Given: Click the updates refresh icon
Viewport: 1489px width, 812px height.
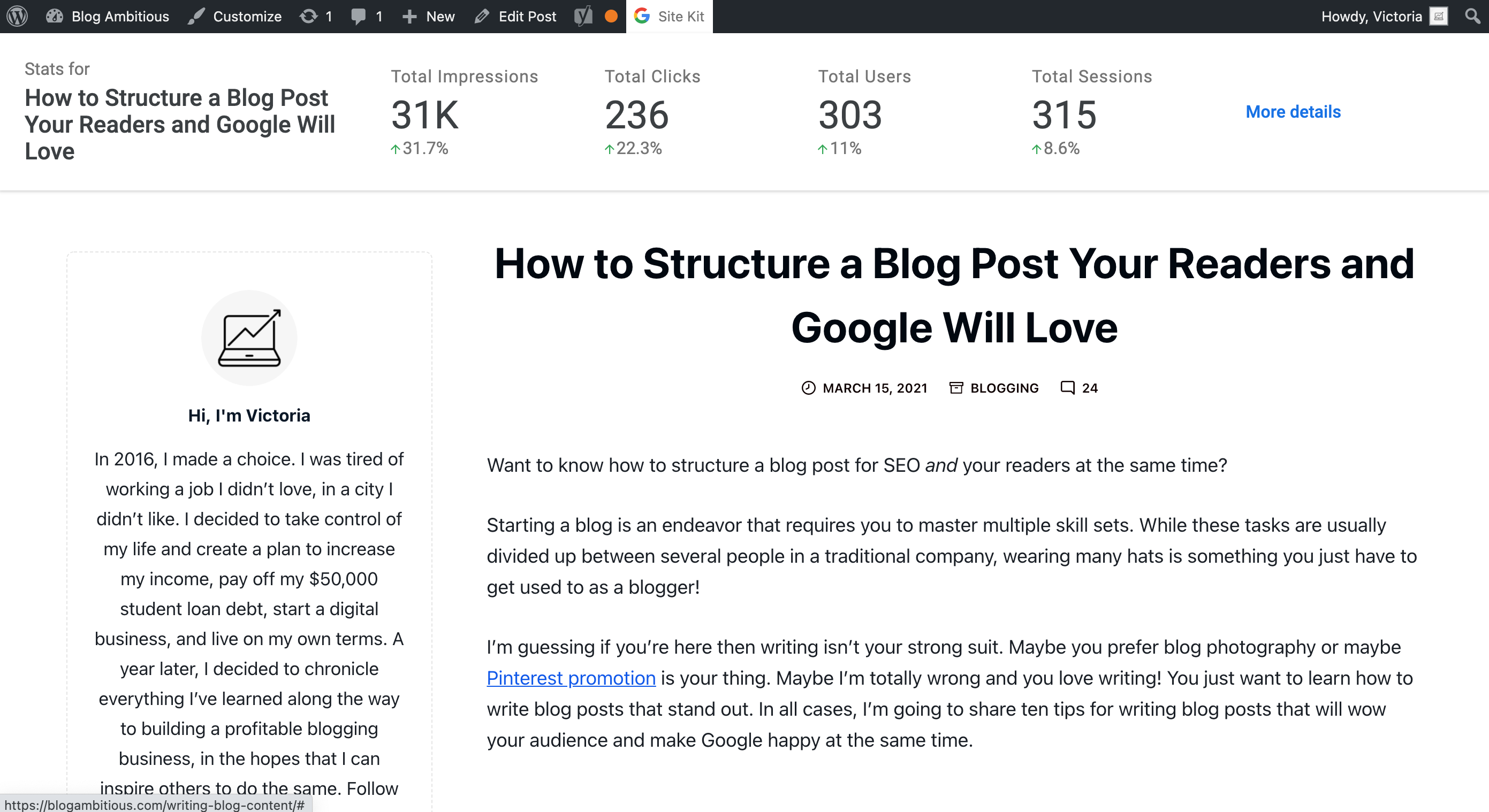Looking at the screenshot, I should (309, 16).
